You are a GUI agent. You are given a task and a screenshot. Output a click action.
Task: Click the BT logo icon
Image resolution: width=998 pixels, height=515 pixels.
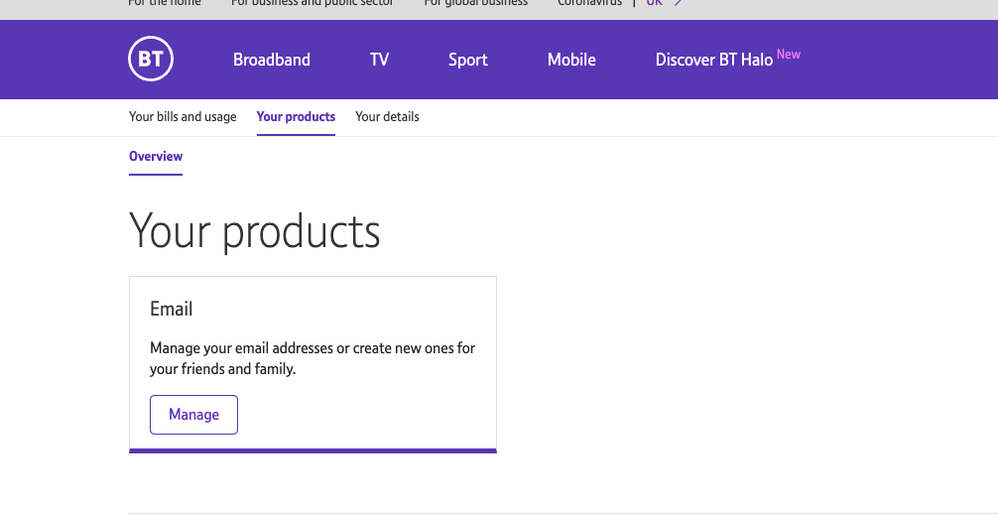151,60
